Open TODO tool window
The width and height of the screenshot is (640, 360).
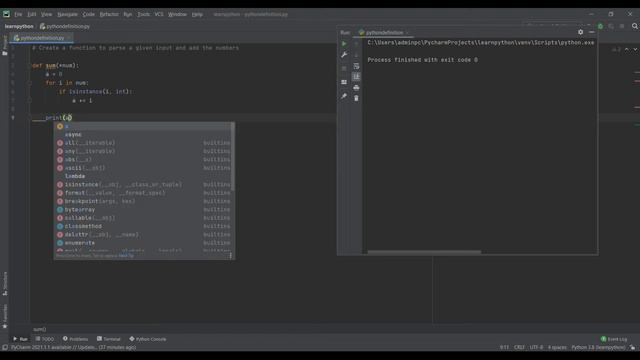(x=44, y=339)
